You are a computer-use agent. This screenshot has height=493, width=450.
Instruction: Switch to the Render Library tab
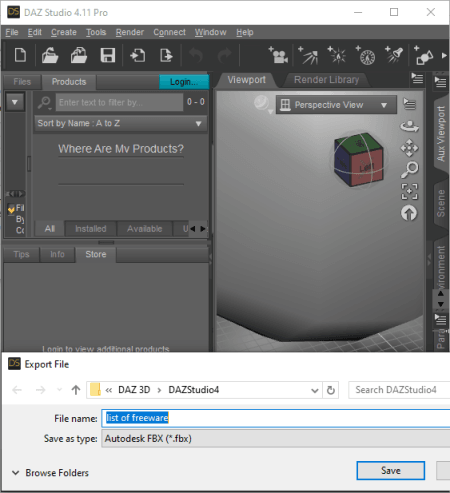(326, 80)
